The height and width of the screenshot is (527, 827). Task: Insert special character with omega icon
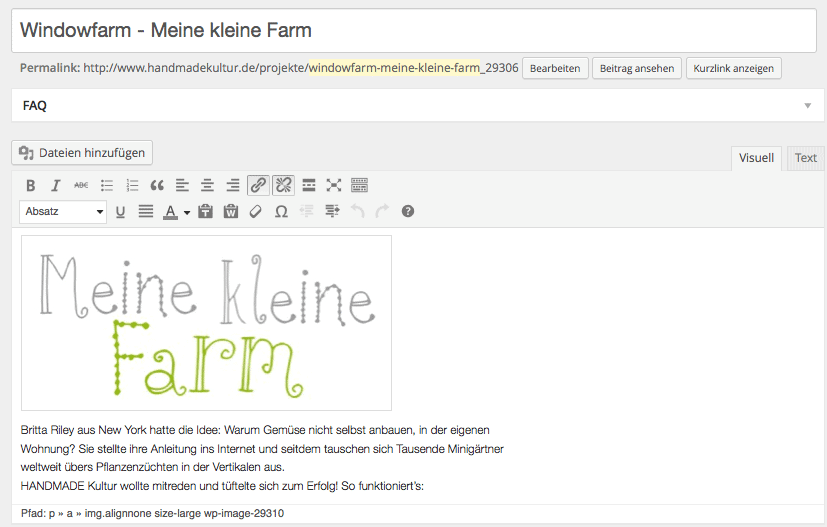[x=281, y=211]
